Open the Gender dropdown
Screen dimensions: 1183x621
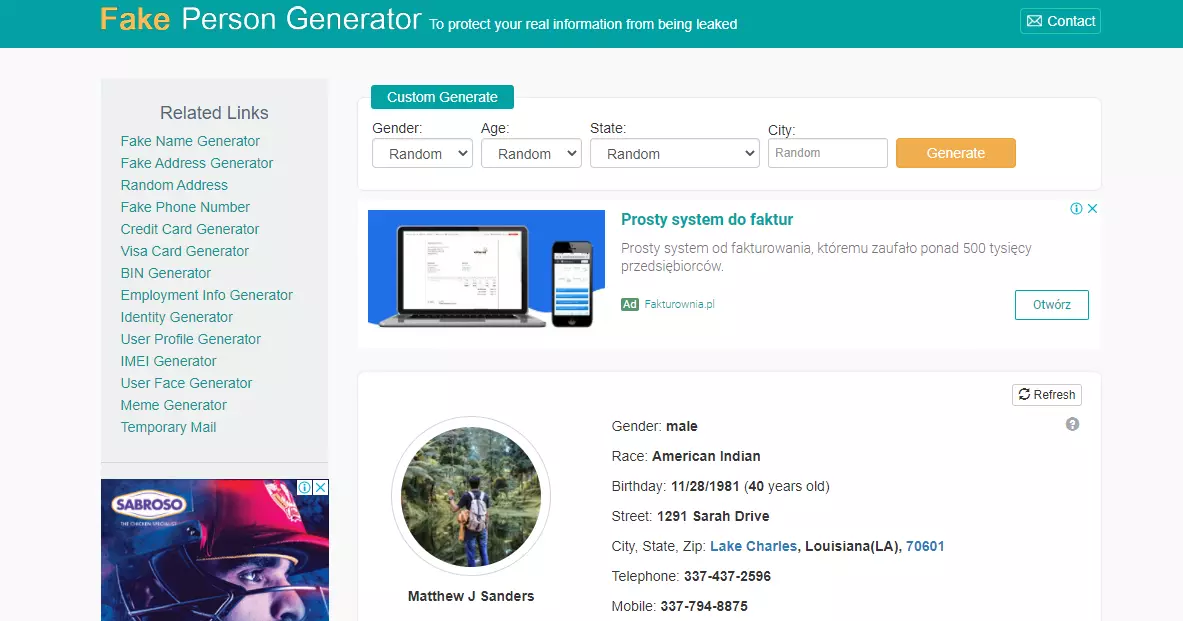tap(422, 154)
